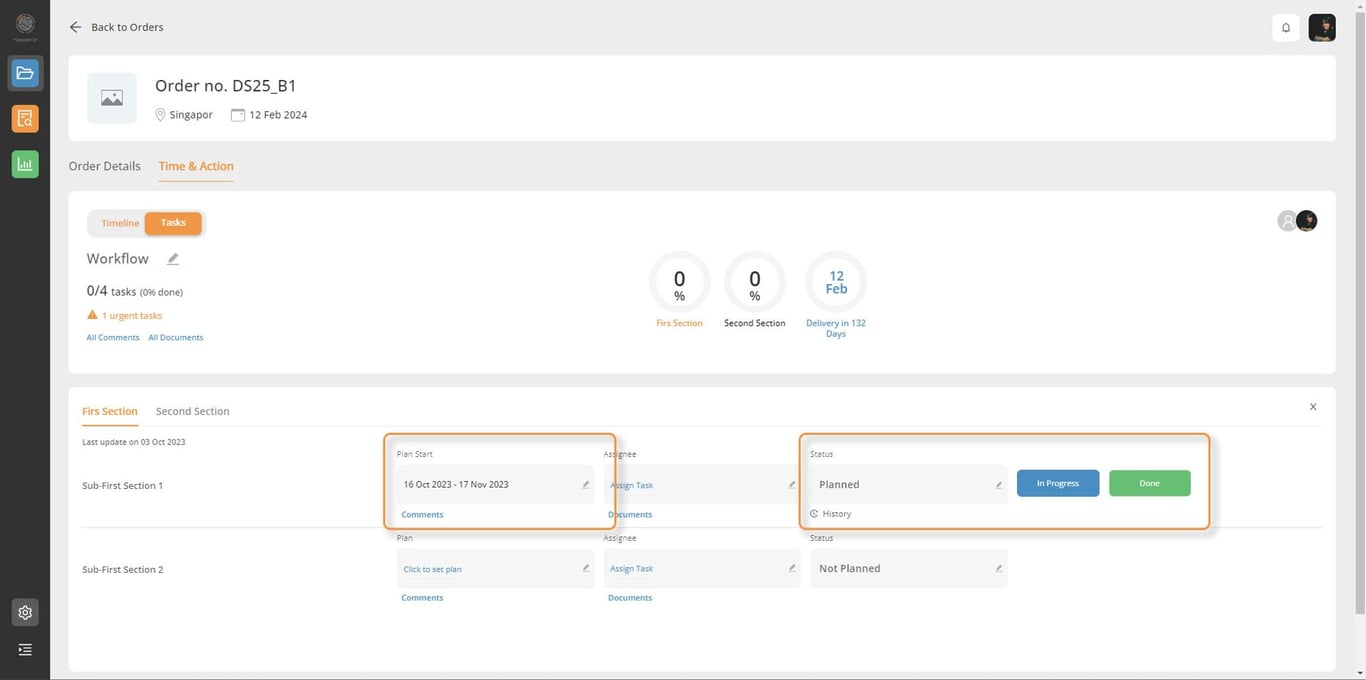Open All Documents link
Image resolution: width=1366 pixels, height=680 pixels.
pos(176,337)
